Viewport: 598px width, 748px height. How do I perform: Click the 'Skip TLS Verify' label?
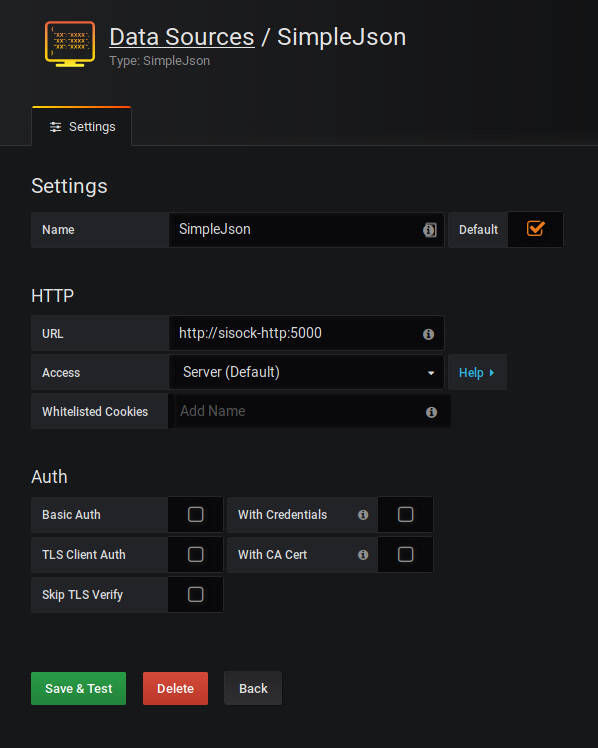[82, 595]
